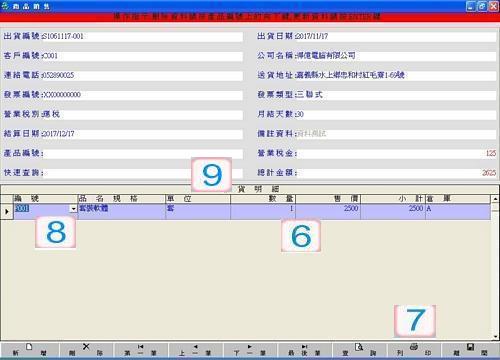500x360 pixels.
Task: Click the 發票類型 field 三聯式
Action: pos(396,95)
